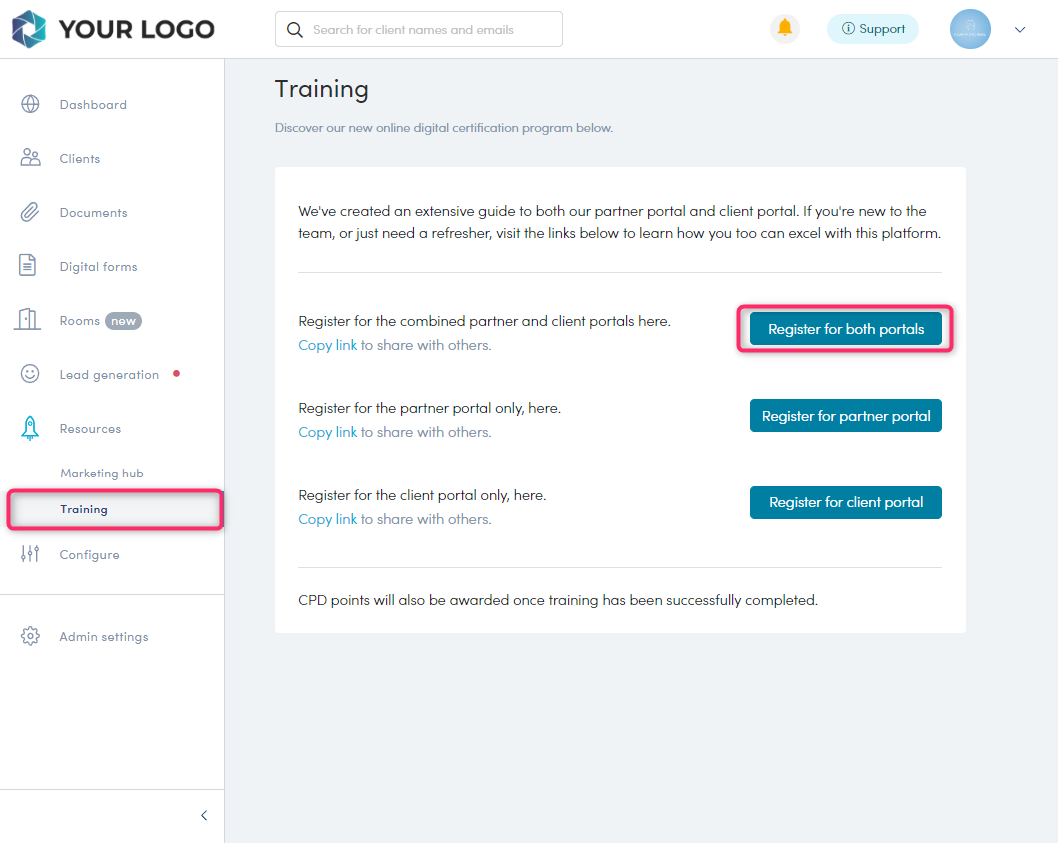Screen dimensions: 1058x843
Task: Open Marketing hub in the sidebar
Action: 102,473
